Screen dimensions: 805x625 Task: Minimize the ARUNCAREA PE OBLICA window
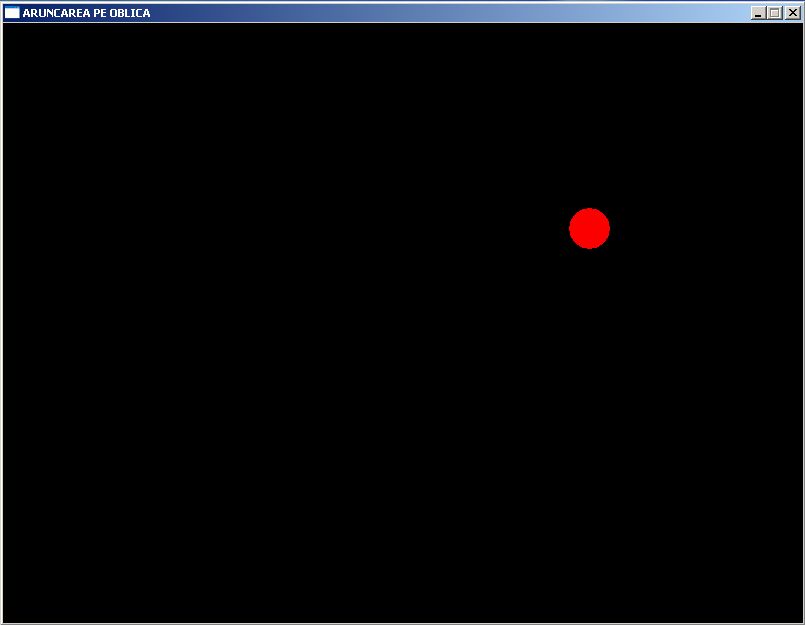[x=758, y=13]
